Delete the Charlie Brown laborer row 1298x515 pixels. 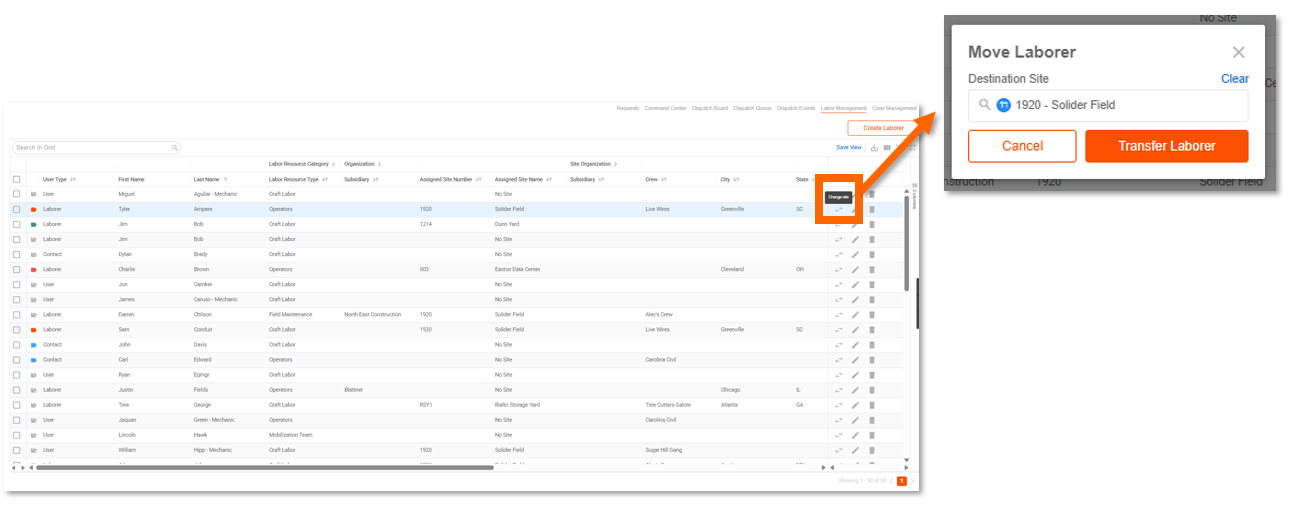click(x=871, y=270)
